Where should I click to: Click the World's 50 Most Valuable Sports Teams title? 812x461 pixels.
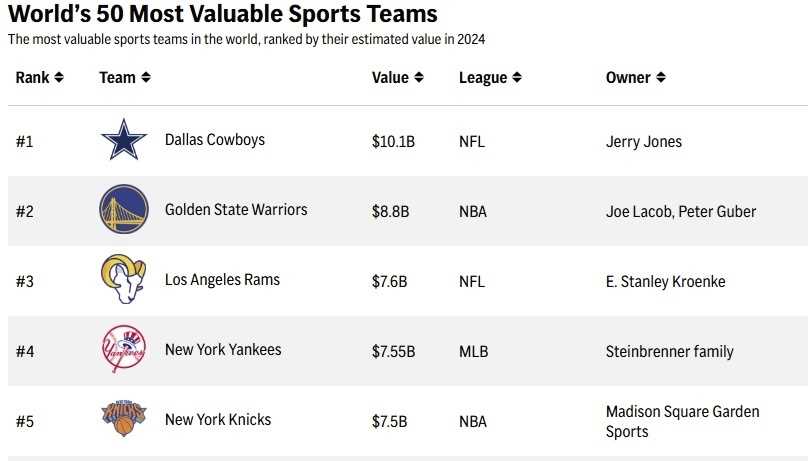coord(223,15)
